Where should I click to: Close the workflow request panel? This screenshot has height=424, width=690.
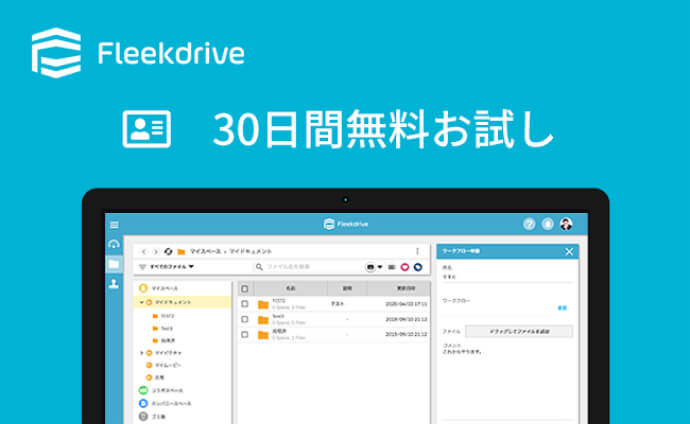click(569, 252)
